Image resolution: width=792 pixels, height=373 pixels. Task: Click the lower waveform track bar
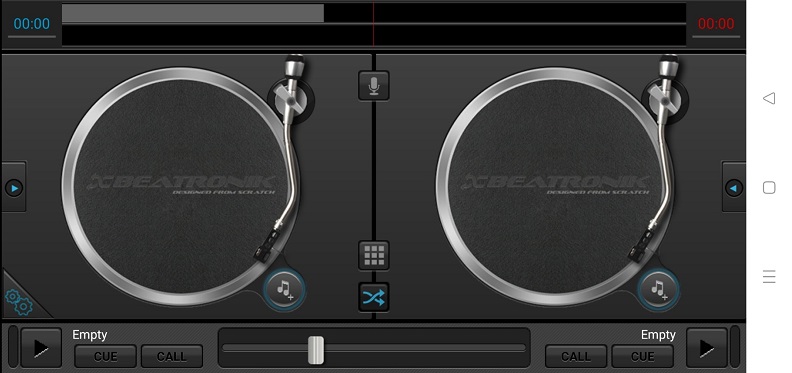tap(374, 35)
